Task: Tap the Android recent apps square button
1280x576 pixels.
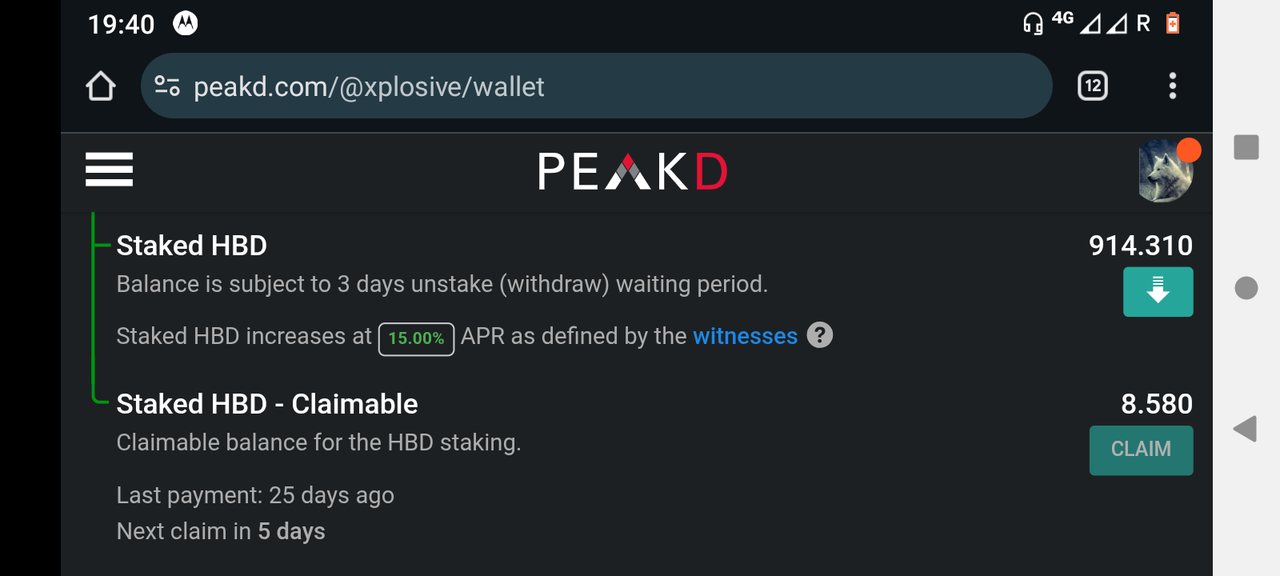Action: point(1246,147)
